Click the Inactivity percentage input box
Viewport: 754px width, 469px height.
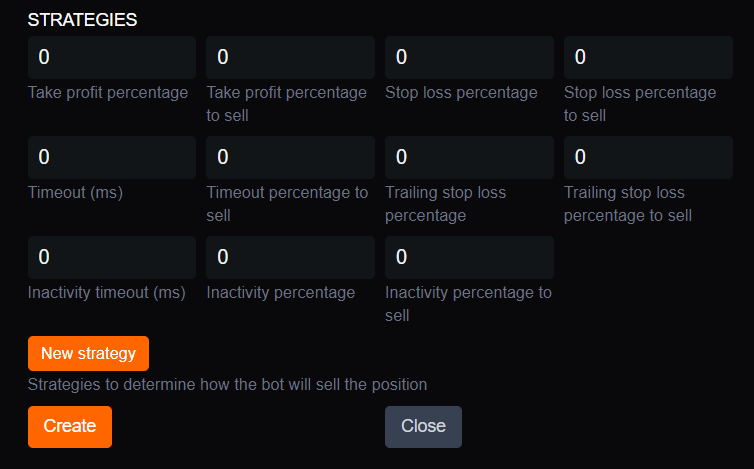click(290, 257)
